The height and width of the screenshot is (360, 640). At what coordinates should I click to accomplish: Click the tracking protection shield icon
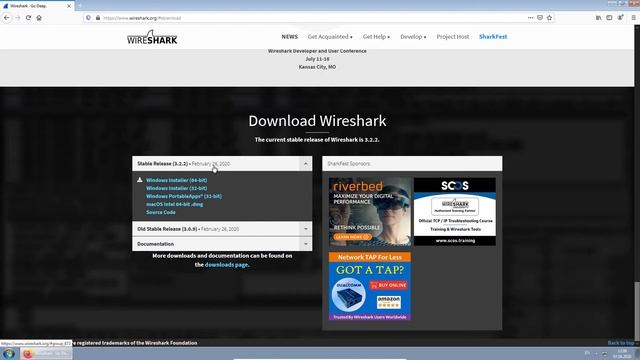(x=89, y=18)
